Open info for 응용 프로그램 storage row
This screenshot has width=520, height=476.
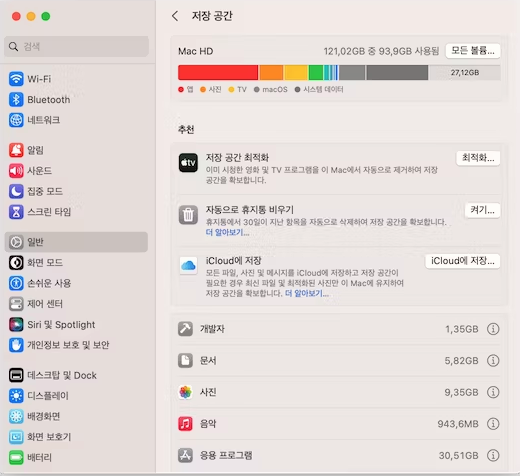click(x=493, y=455)
